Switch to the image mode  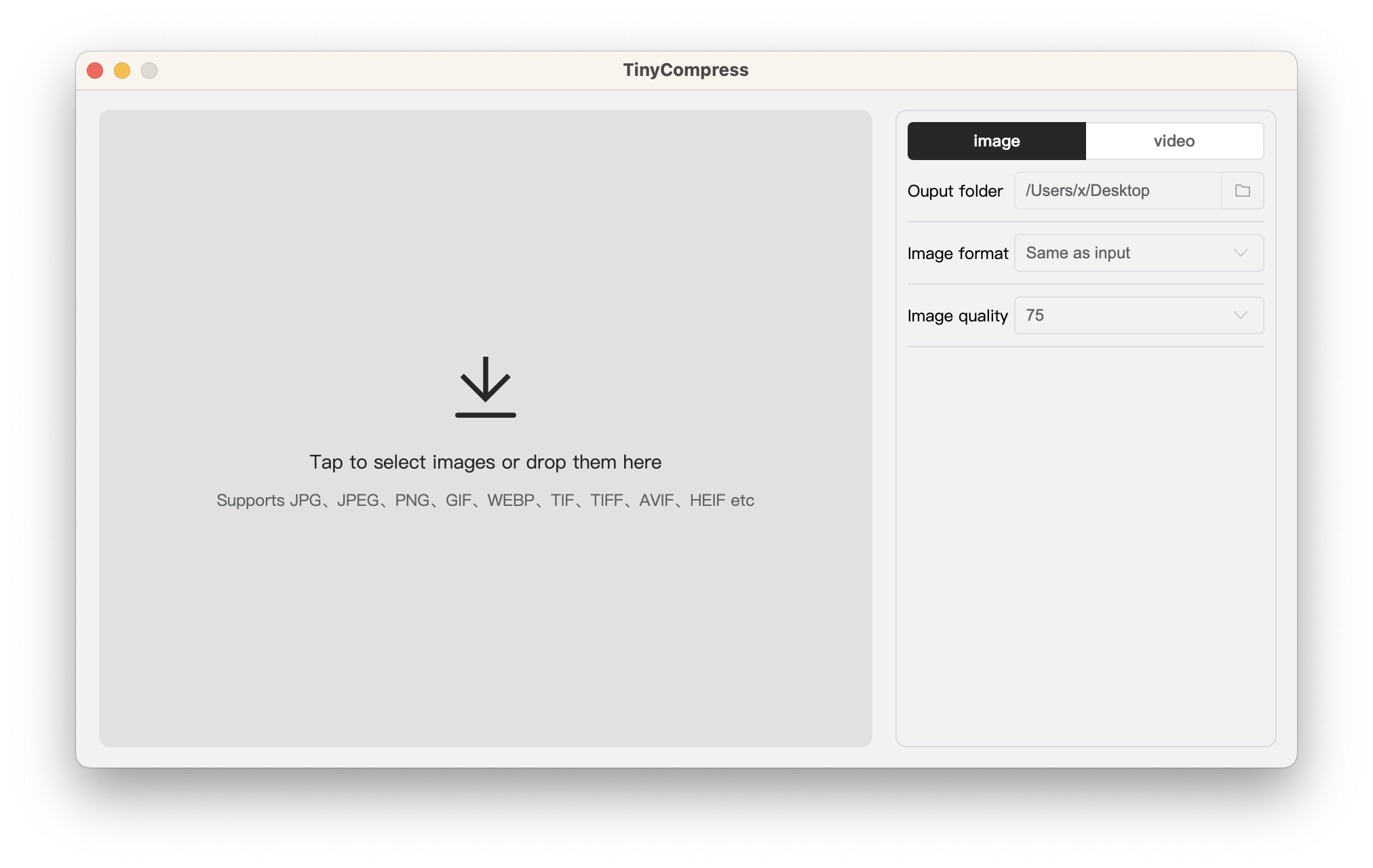tap(995, 140)
